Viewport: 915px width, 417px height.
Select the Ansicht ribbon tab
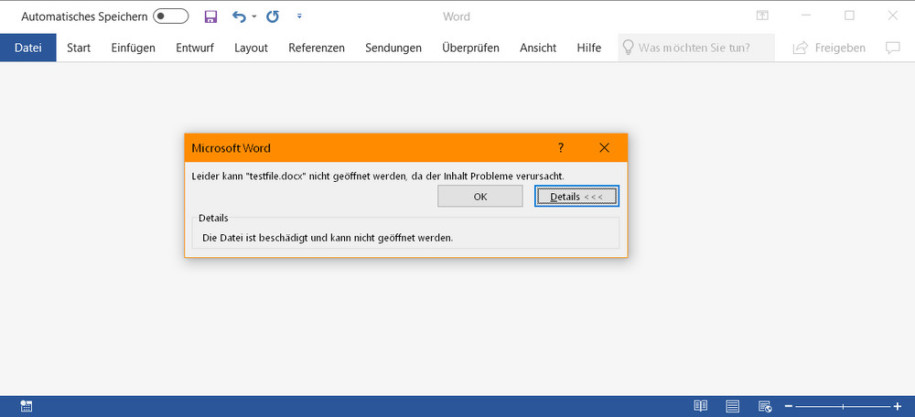click(538, 48)
